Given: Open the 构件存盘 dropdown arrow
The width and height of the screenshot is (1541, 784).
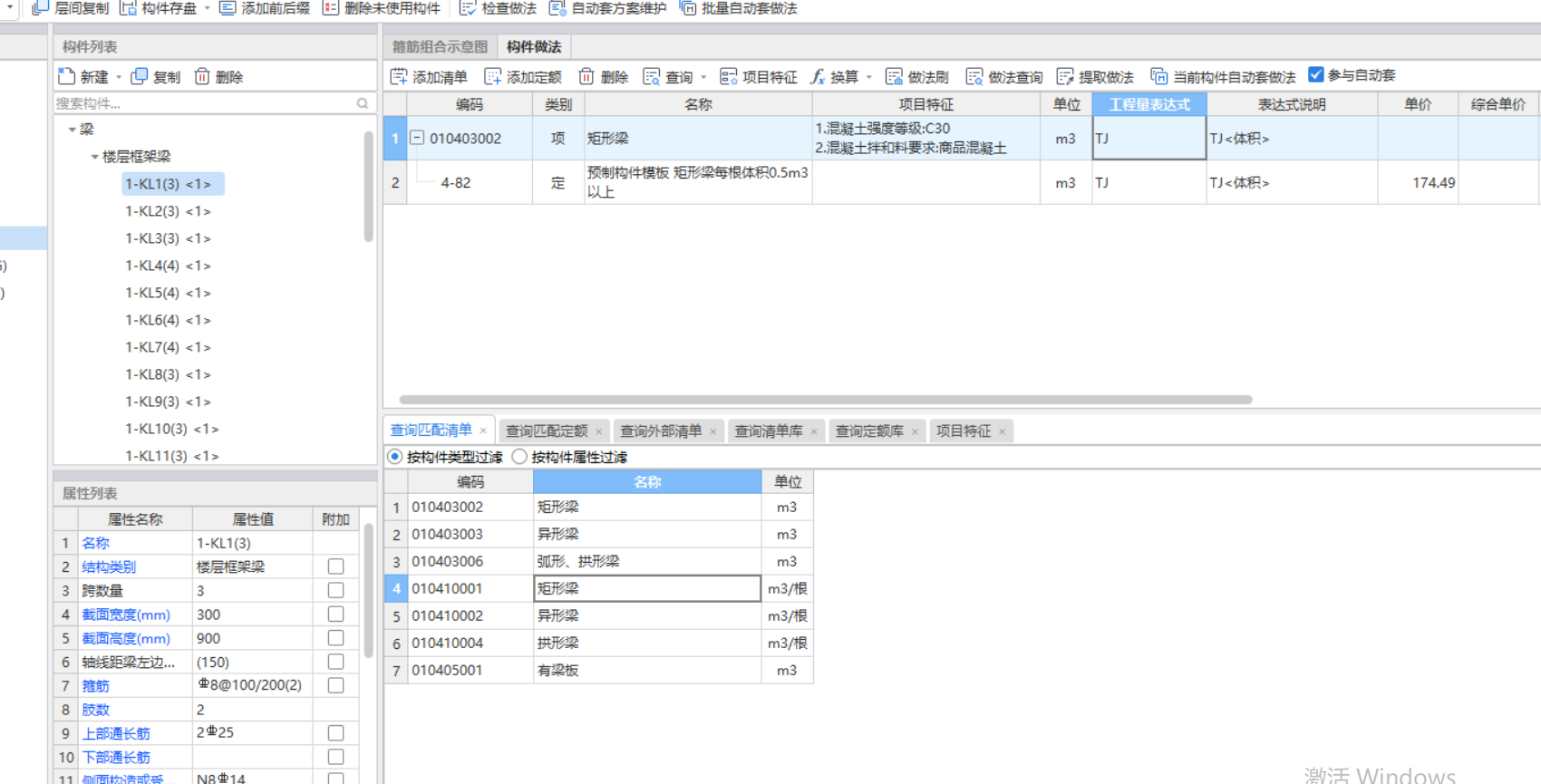Looking at the screenshot, I should (207, 8).
